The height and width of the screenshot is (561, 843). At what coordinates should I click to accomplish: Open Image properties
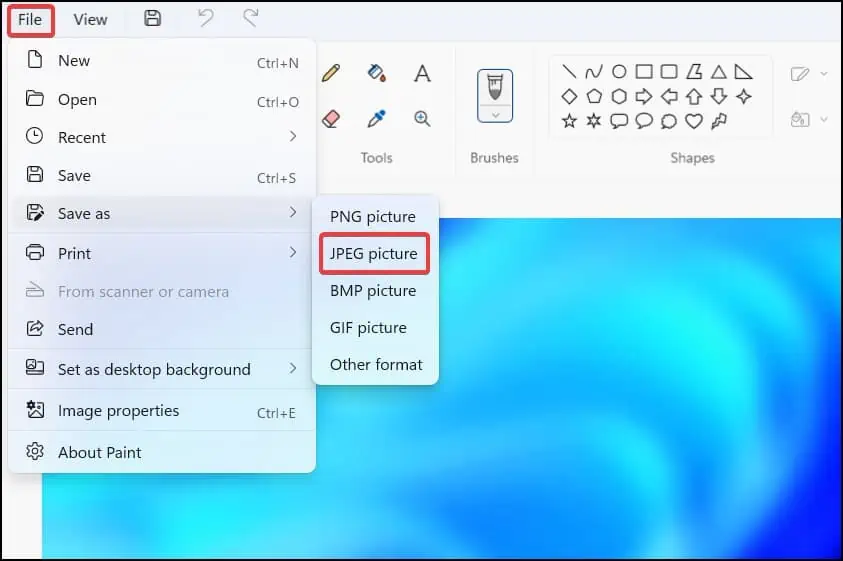click(x=118, y=411)
